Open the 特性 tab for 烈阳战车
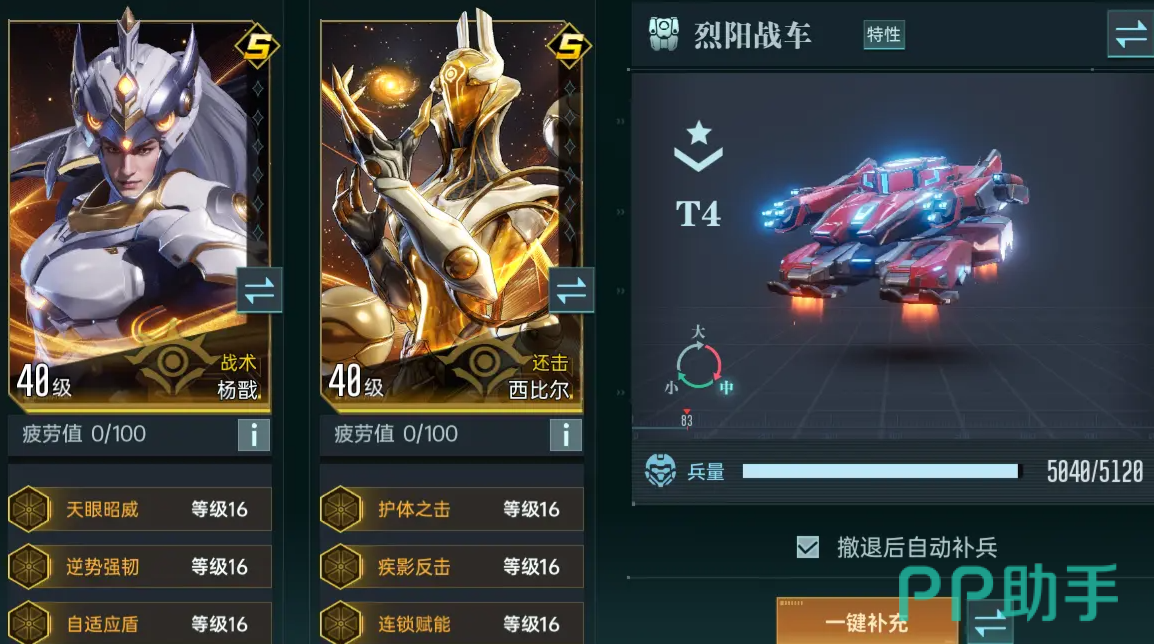Screen dimensions: 1154x644 (883, 35)
